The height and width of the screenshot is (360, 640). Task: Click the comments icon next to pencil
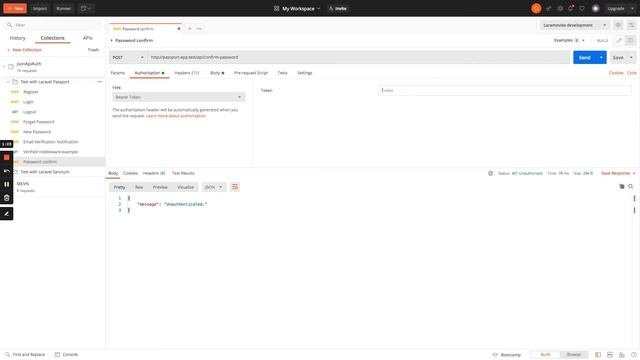(x=630, y=40)
